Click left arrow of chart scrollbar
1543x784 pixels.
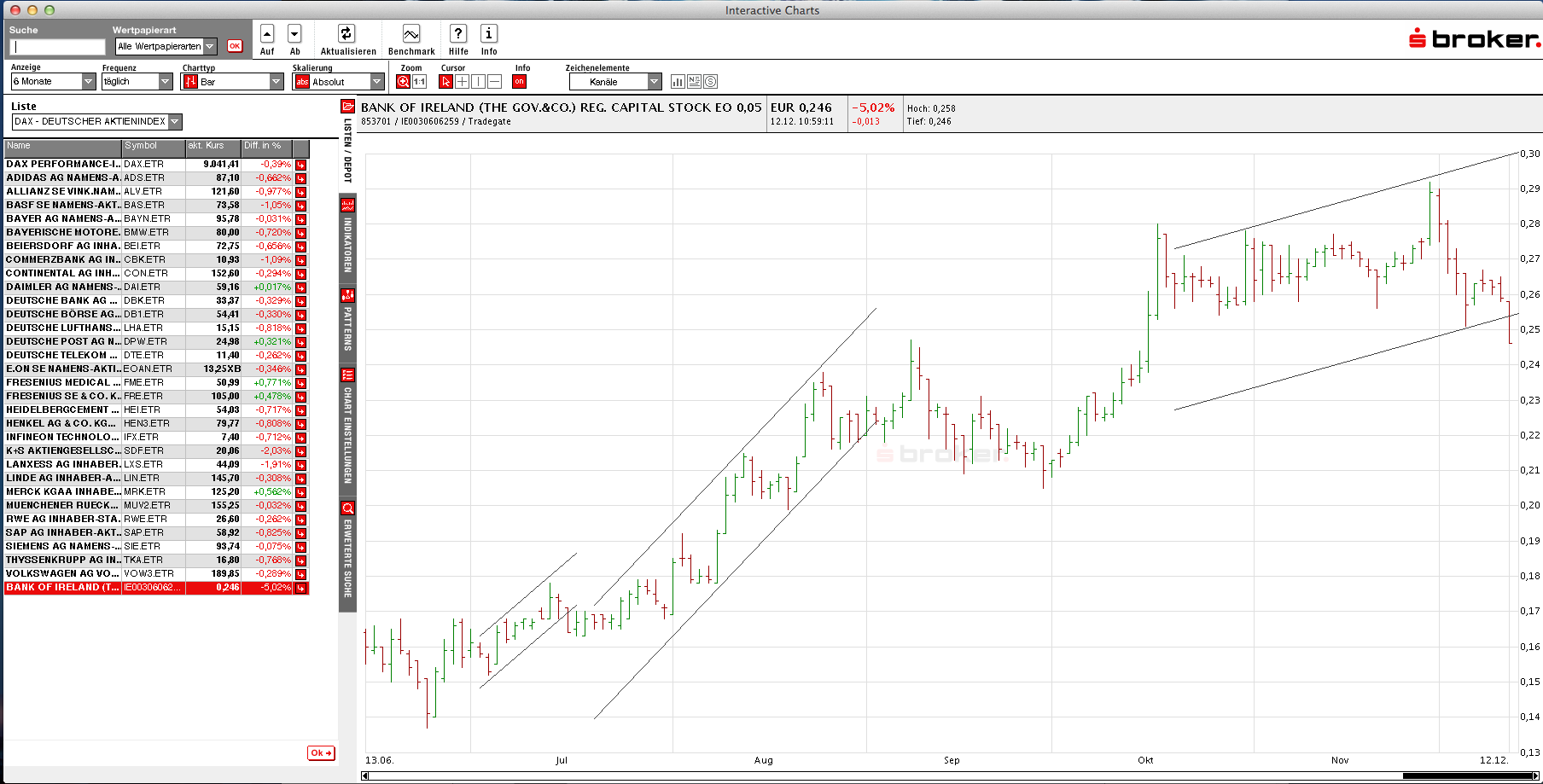coord(365,775)
